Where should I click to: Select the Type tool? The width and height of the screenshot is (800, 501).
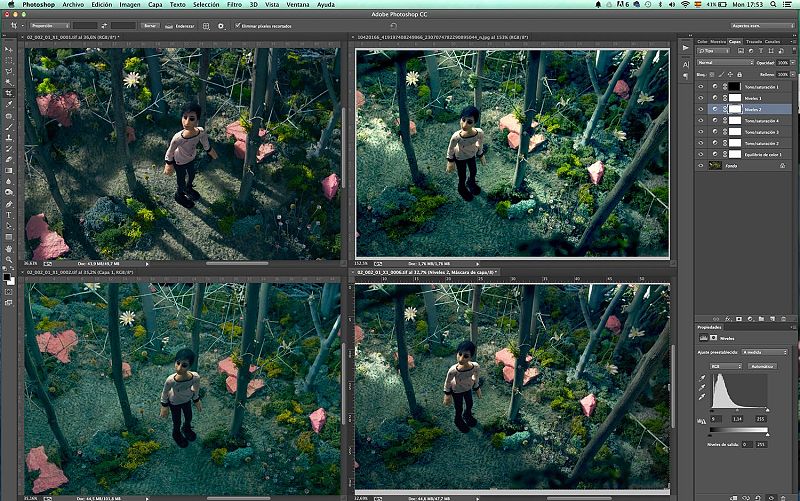[x=9, y=215]
